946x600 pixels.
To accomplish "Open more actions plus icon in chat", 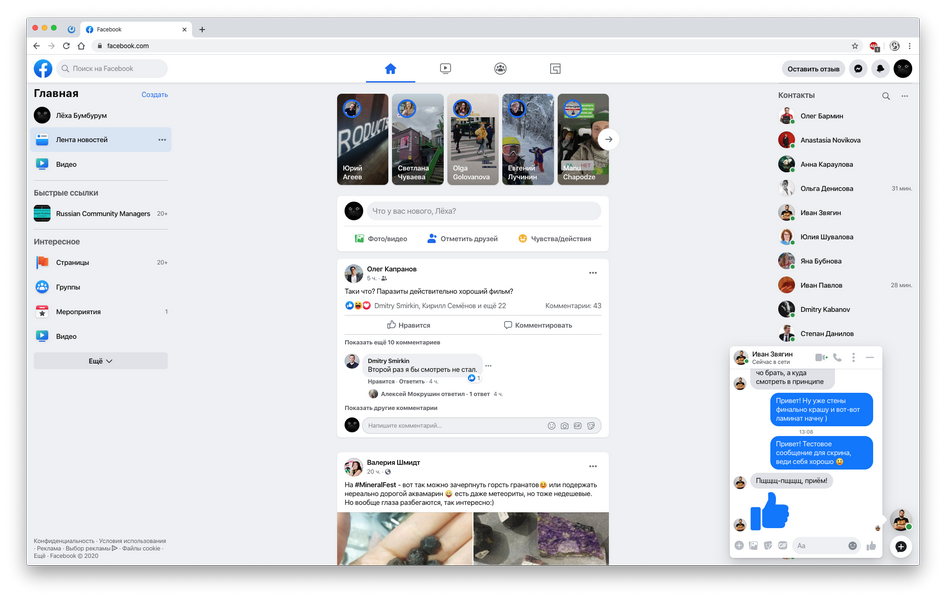I will point(739,546).
